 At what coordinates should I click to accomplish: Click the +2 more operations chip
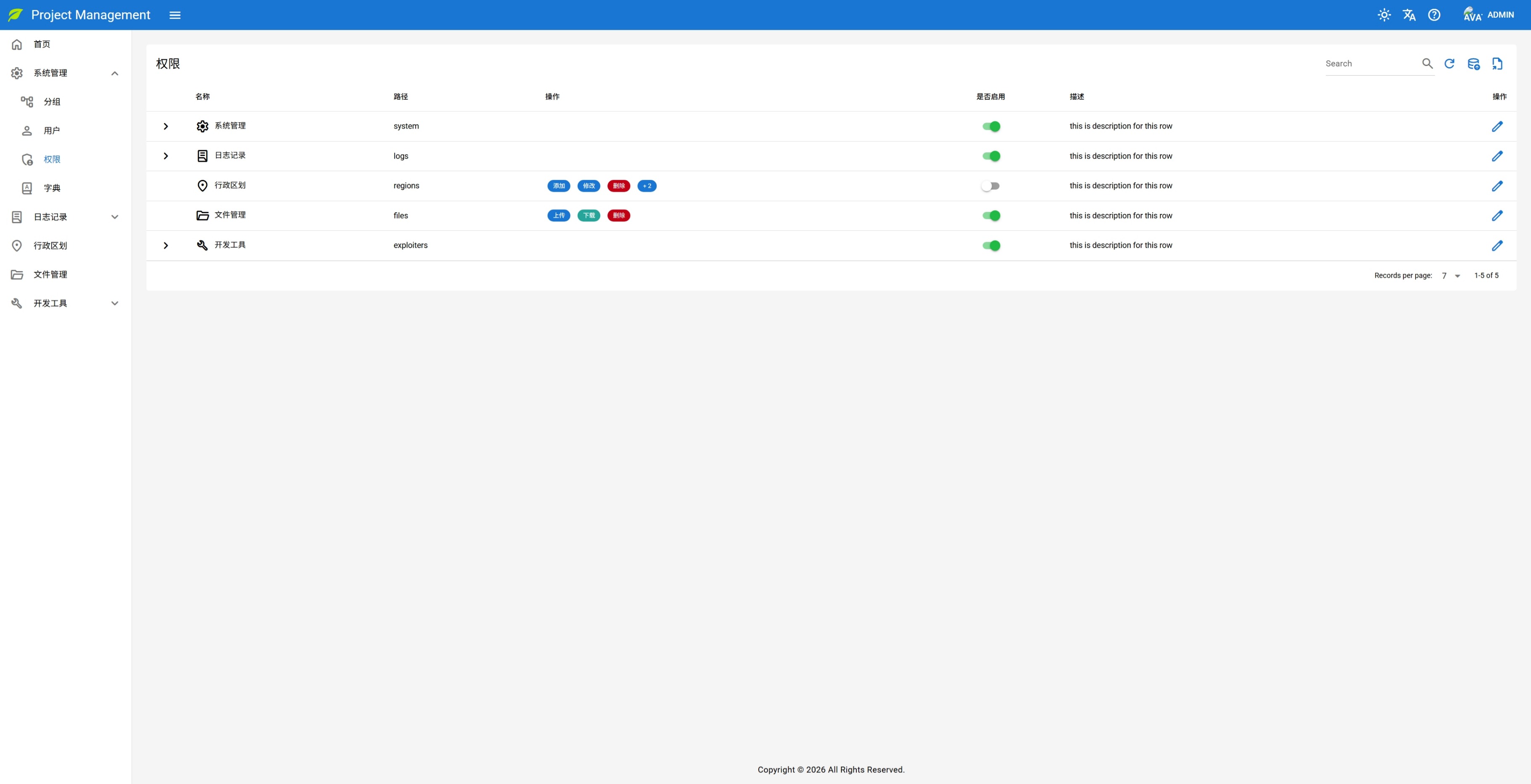tap(647, 186)
